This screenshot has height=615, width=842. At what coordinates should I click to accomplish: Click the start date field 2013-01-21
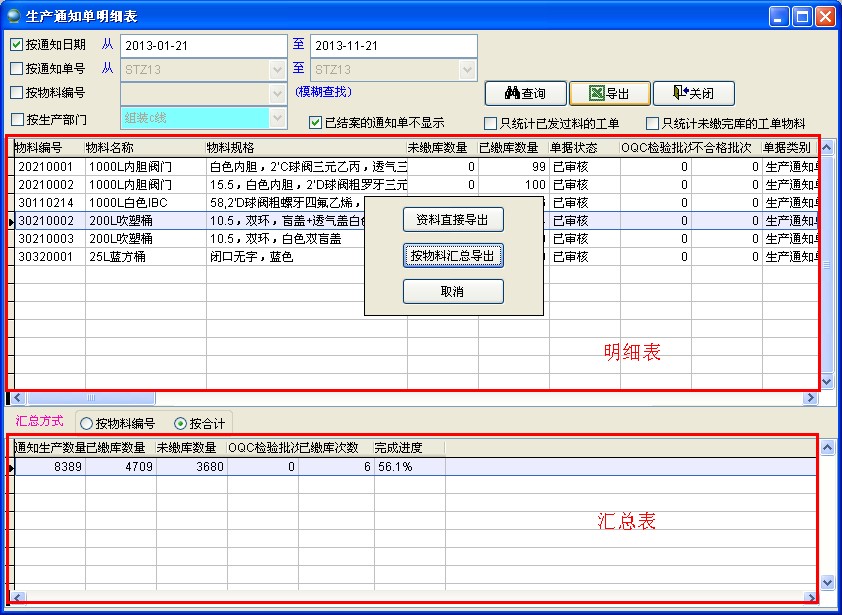(x=203, y=46)
